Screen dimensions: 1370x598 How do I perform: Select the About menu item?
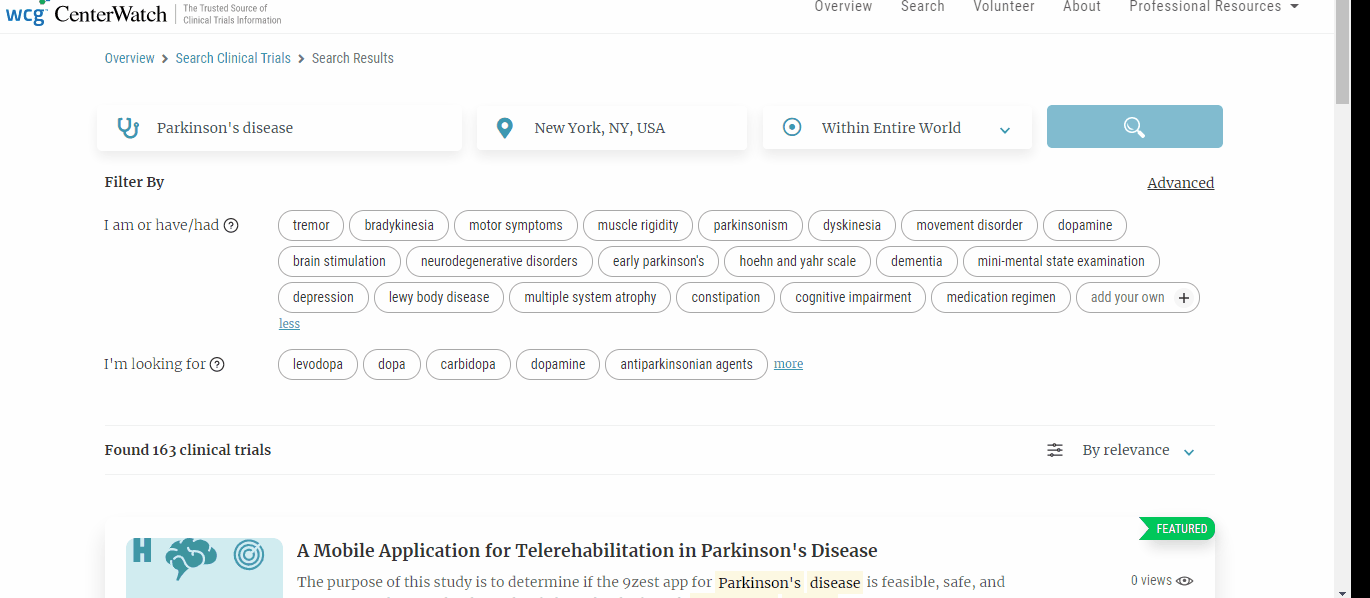pyautogui.click(x=1081, y=7)
